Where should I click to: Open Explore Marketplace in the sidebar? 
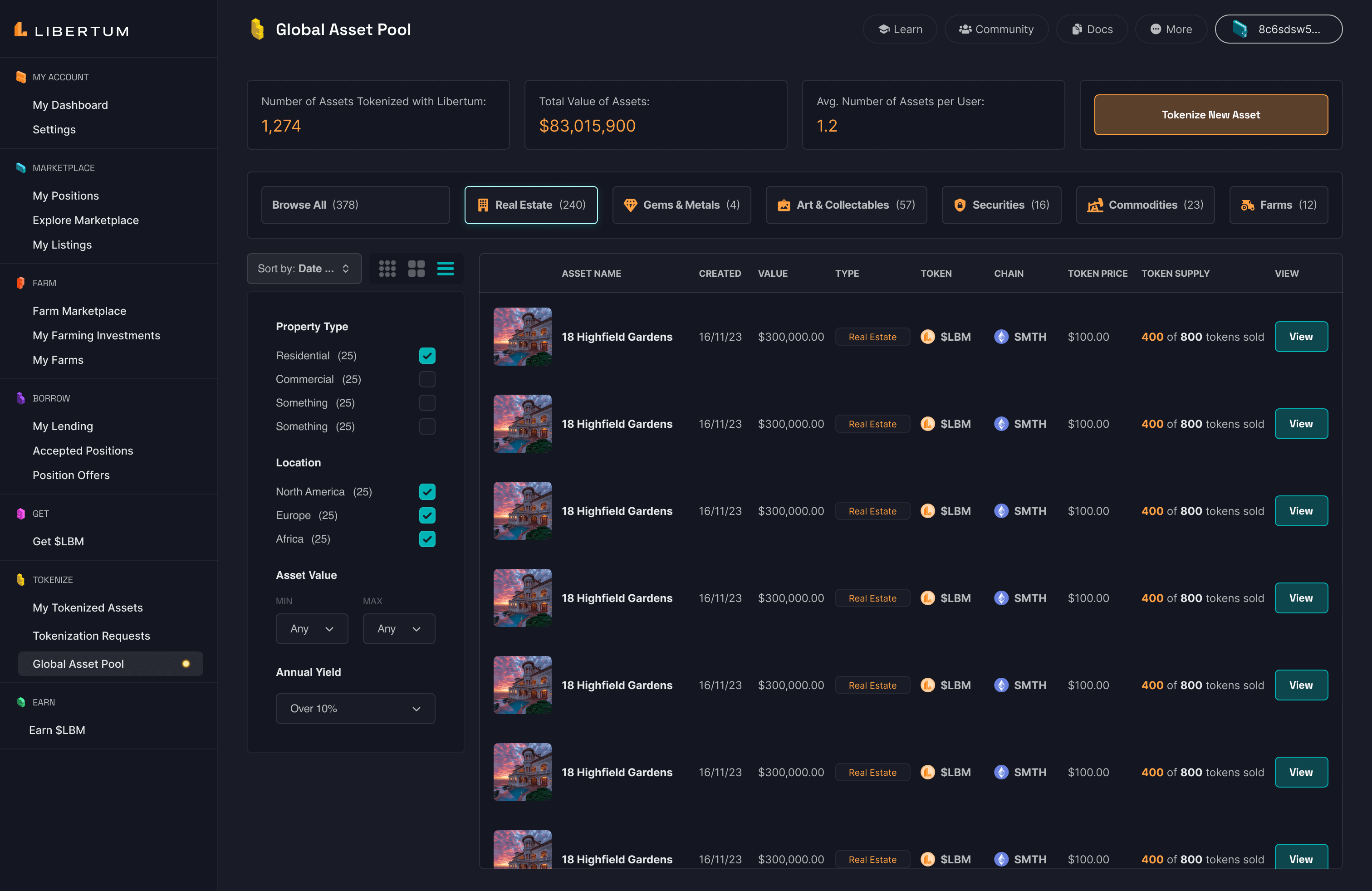tap(85, 220)
